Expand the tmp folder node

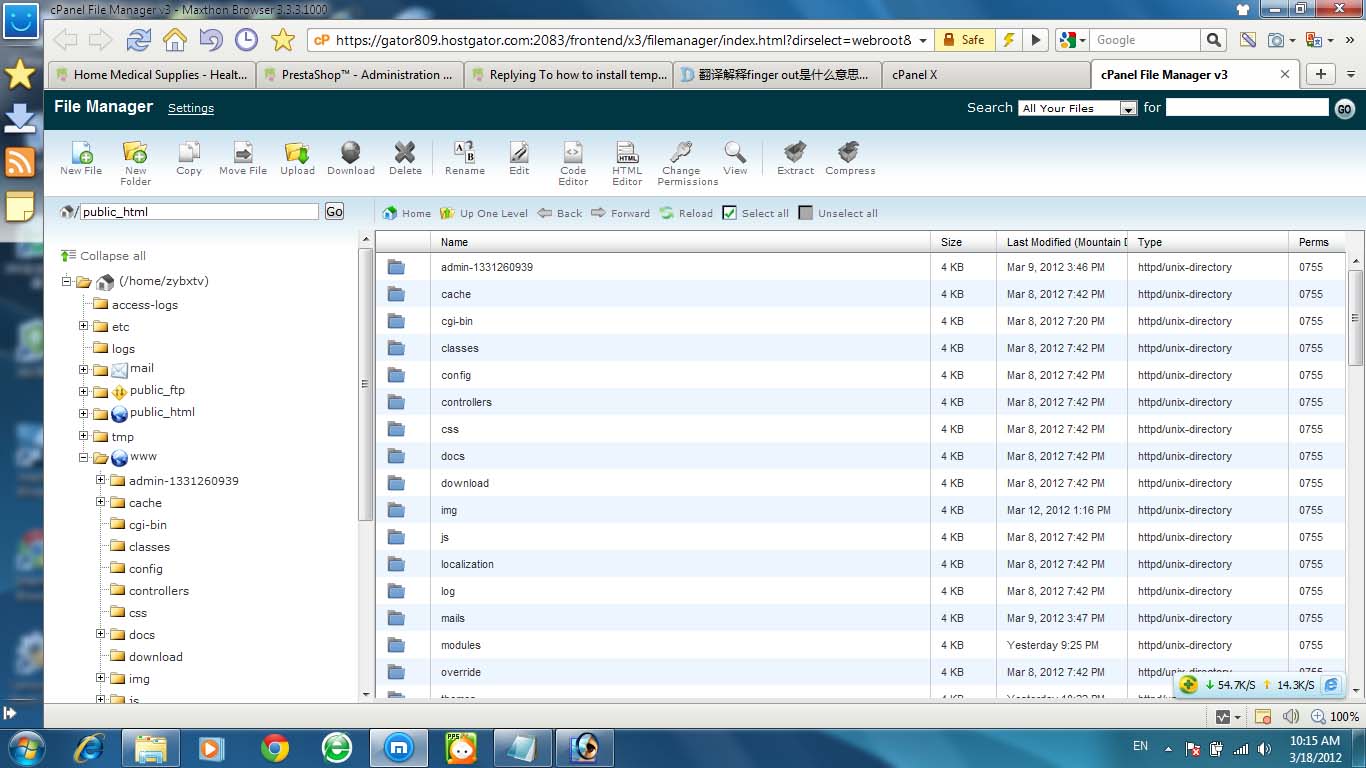pos(84,436)
